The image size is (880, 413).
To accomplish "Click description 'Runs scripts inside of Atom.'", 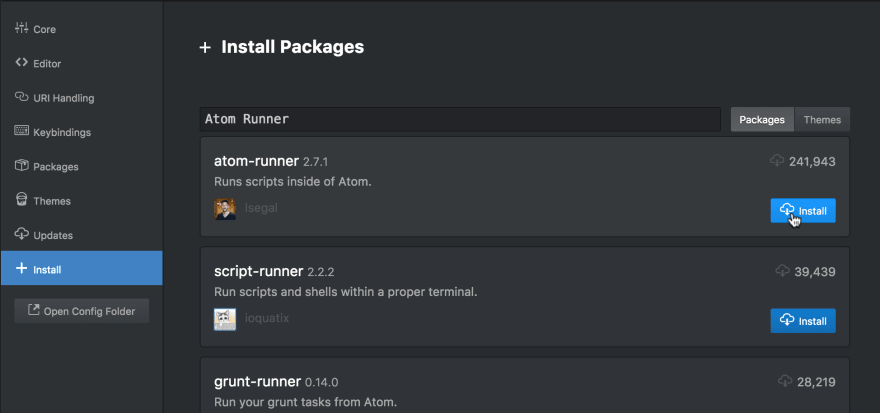I will click(x=293, y=182).
